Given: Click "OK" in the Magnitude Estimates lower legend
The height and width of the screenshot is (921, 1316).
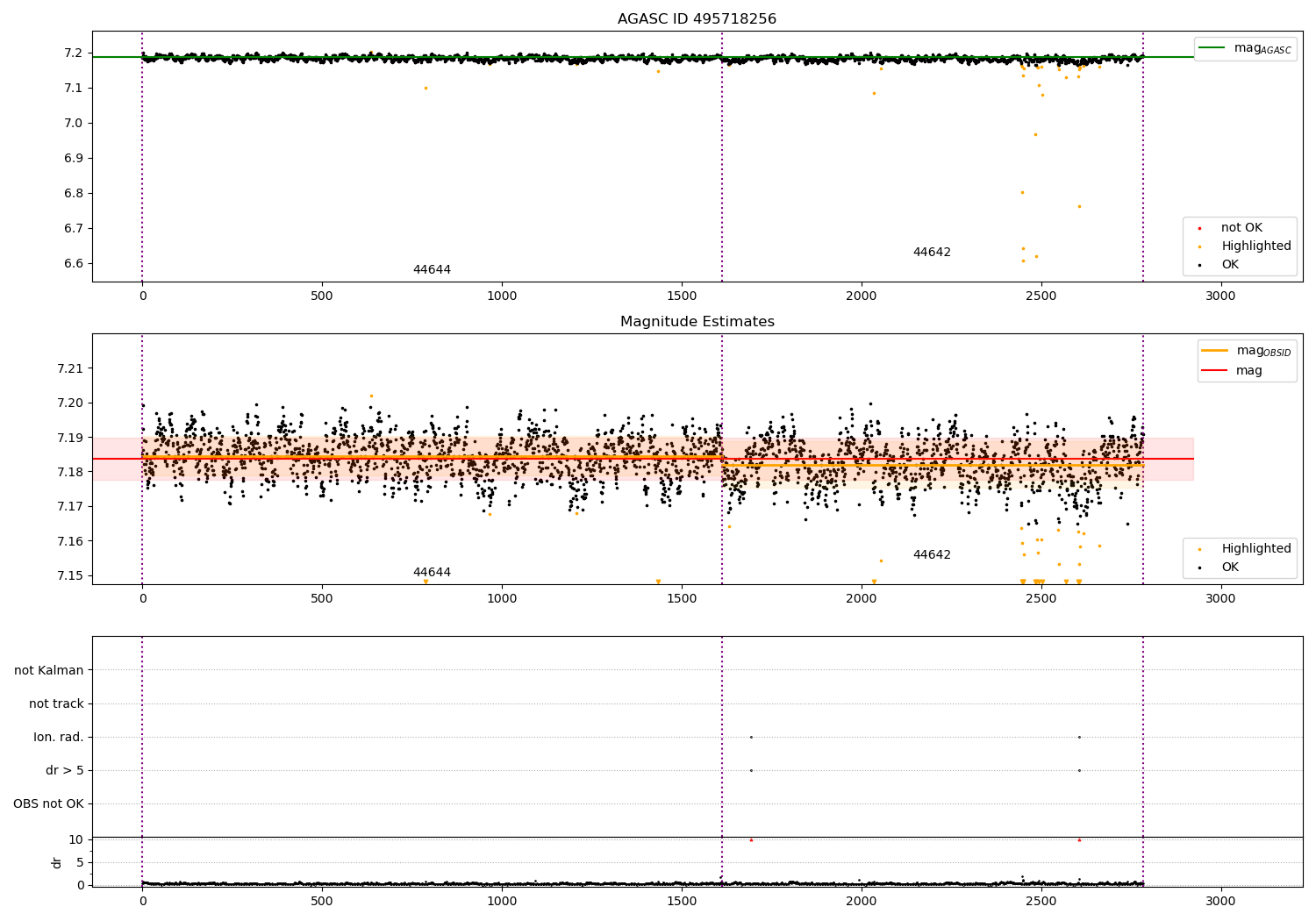Looking at the screenshot, I should coord(1230,568).
